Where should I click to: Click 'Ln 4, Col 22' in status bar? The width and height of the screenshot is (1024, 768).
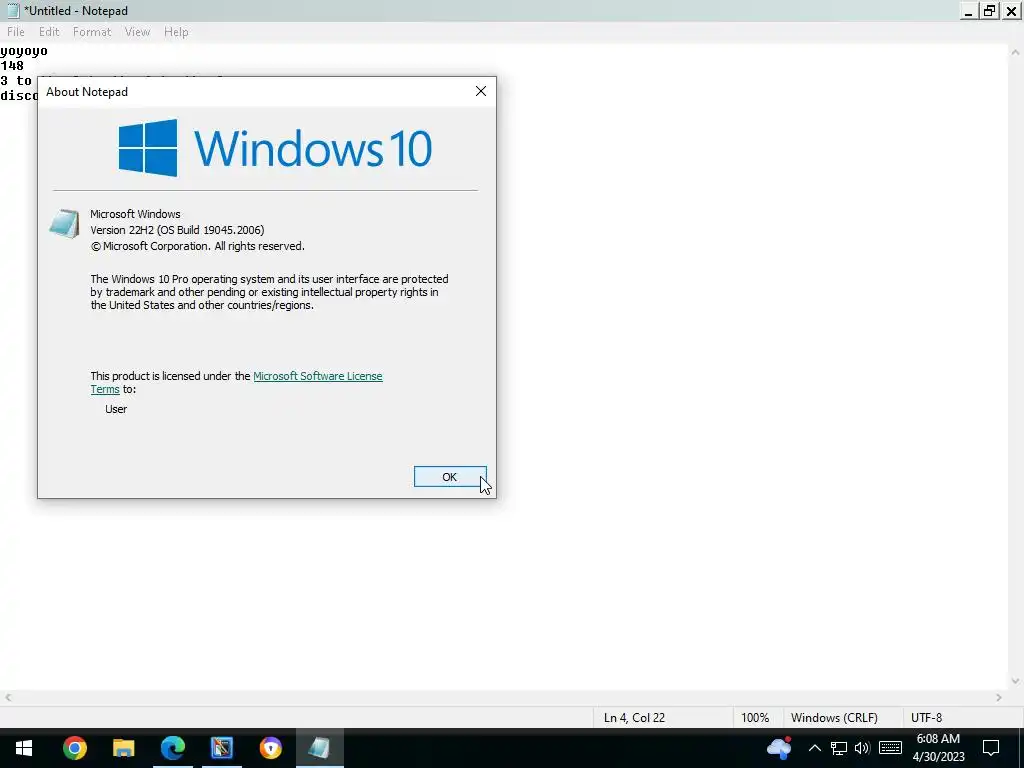(x=634, y=718)
